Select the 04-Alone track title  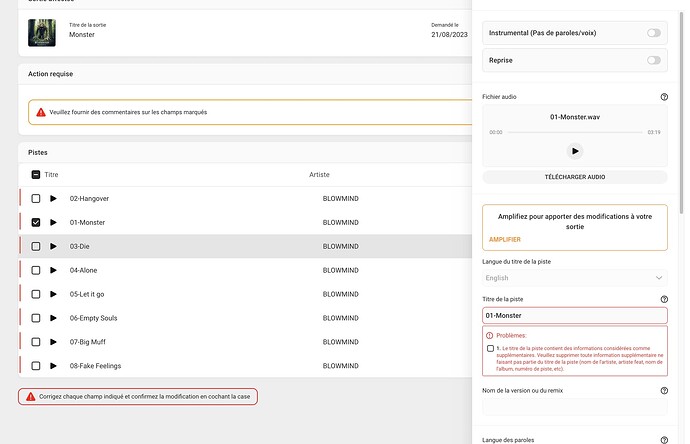tap(83, 270)
